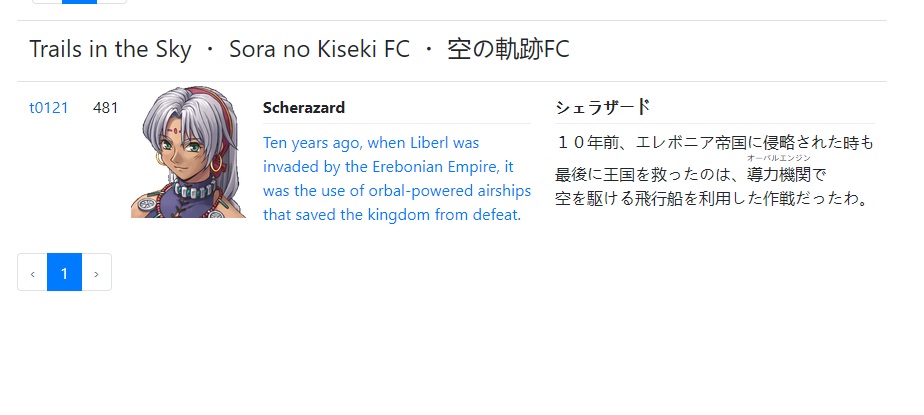Image resolution: width=924 pixels, height=415 pixels.
Task: Click "Sora no Kiseki FC" in the heading
Action: point(319,49)
